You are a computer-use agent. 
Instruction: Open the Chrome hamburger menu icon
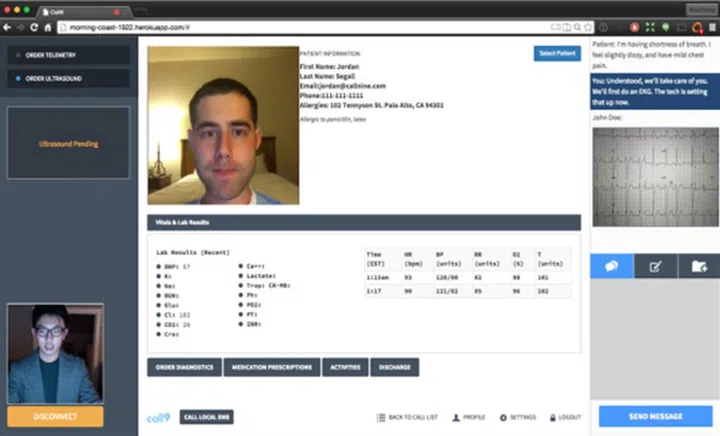click(x=711, y=27)
